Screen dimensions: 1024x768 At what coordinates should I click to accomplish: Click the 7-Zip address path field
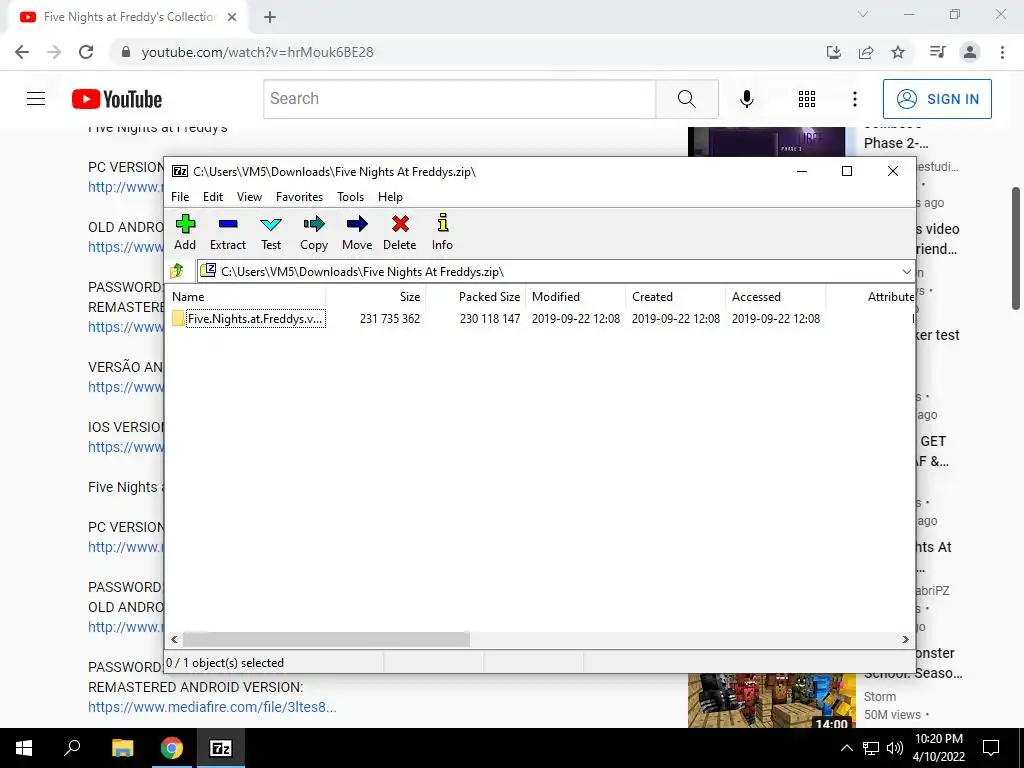tap(549, 272)
